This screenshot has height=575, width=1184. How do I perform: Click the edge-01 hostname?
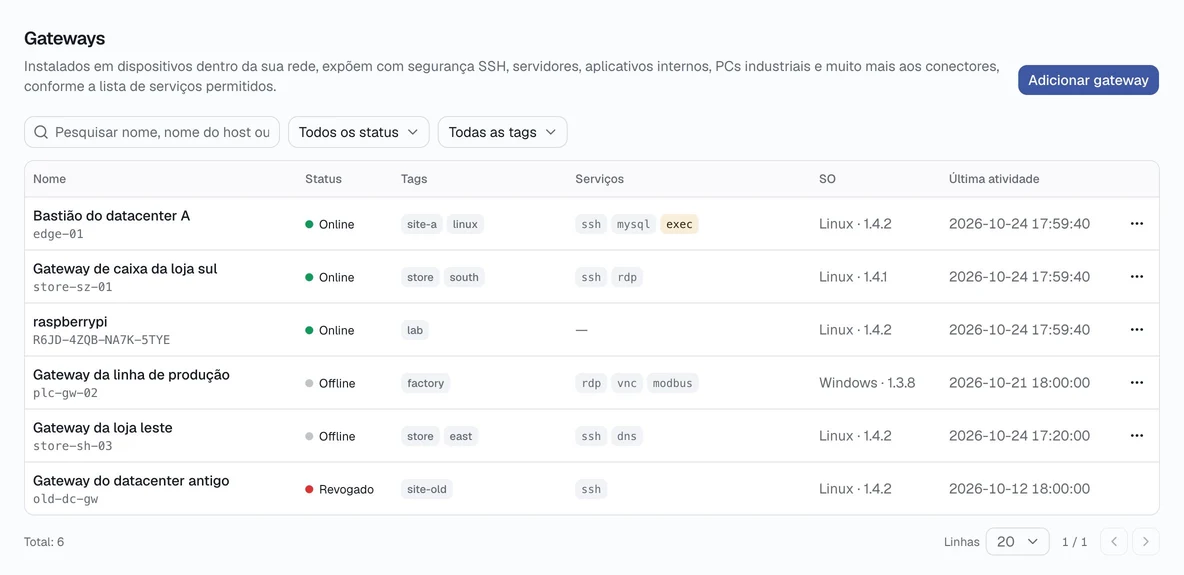[x=58, y=234]
